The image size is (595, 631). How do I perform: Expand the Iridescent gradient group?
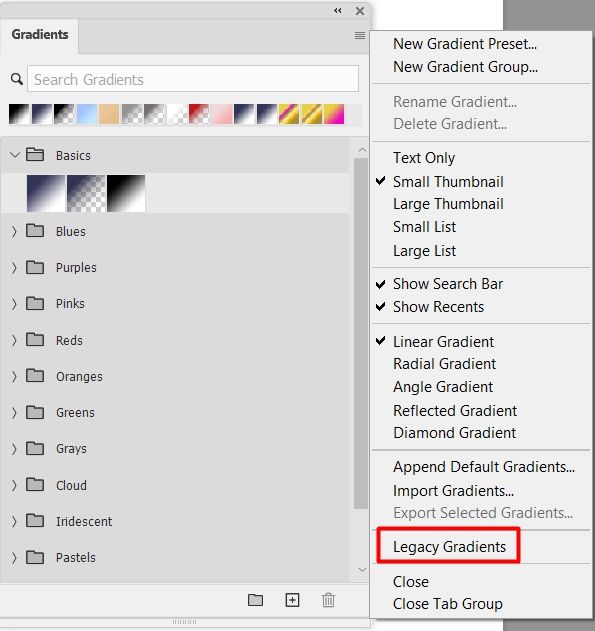click(x=14, y=522)
